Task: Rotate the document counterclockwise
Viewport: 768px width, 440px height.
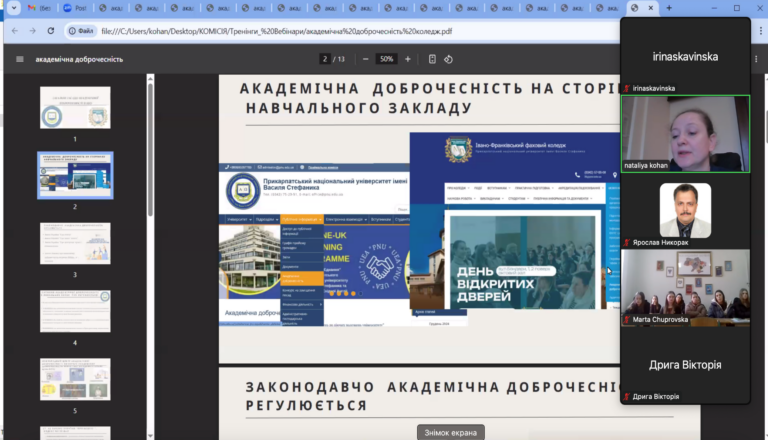Action: (x=448, y=59)
